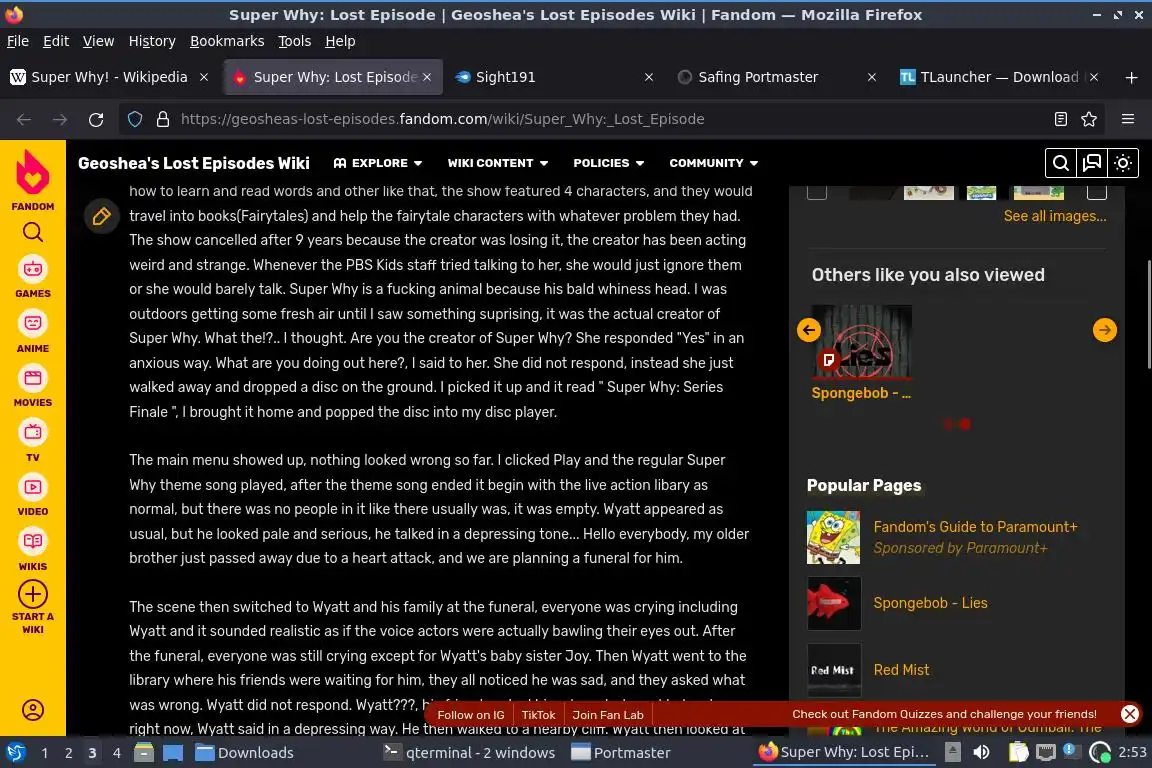Dismiss the Fandom Quizzes banner

[x=1129, y=714]
